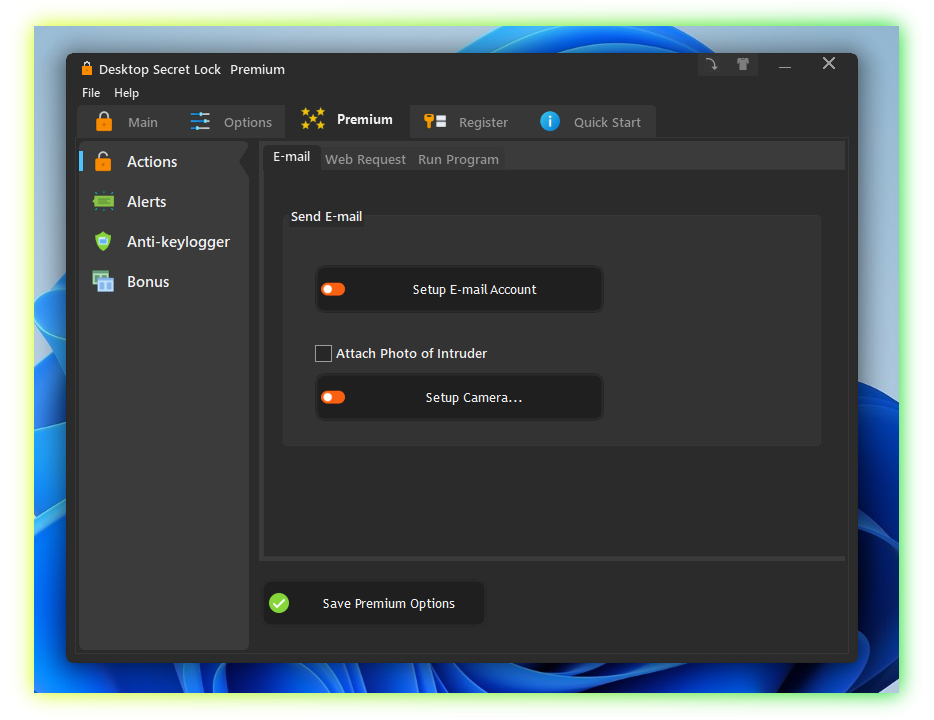This screenshot has height=720, width=934.
Task: Click the Bonus icon in the sidebar
Action: (x=103, y=281)
